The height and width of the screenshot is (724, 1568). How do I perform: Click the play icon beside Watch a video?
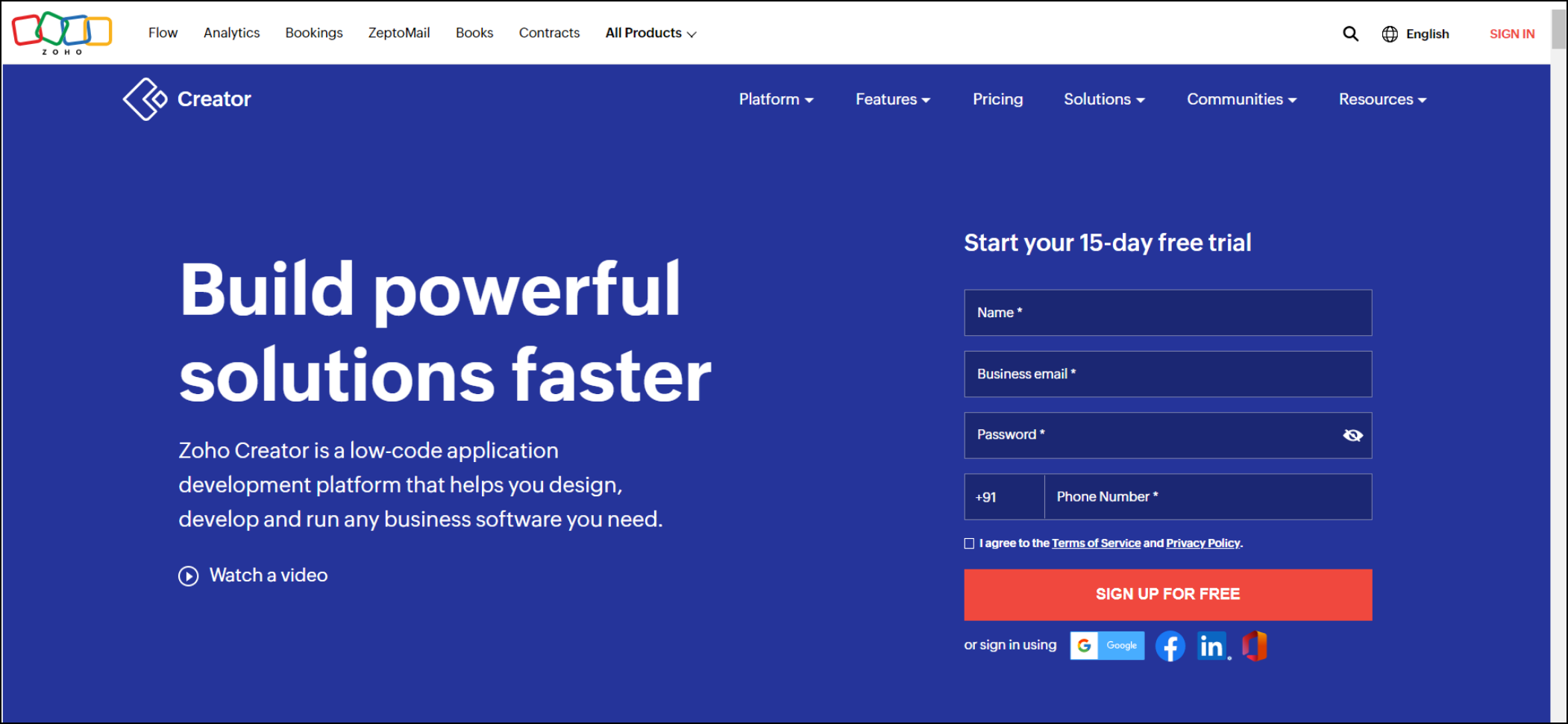[x=189, y=576]
